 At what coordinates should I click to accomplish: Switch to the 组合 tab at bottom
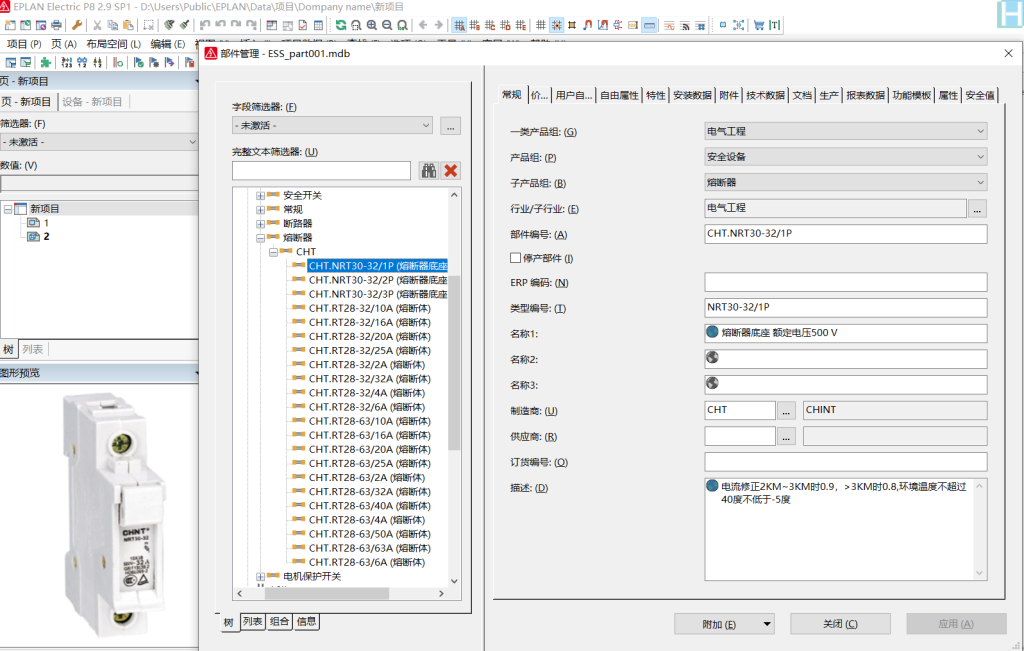pyautogui.click(x=280, y=622)
